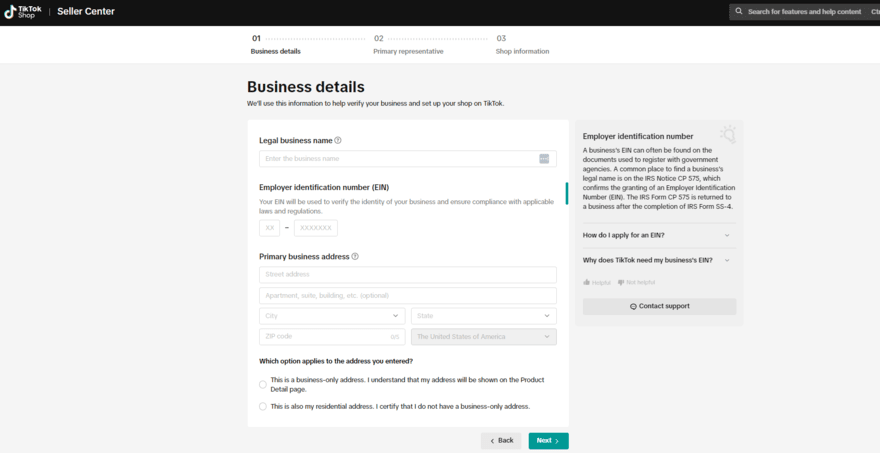The height and width of the screenshot is (453, 880).
Task: Click the Back button
Action: click(501, 441)
